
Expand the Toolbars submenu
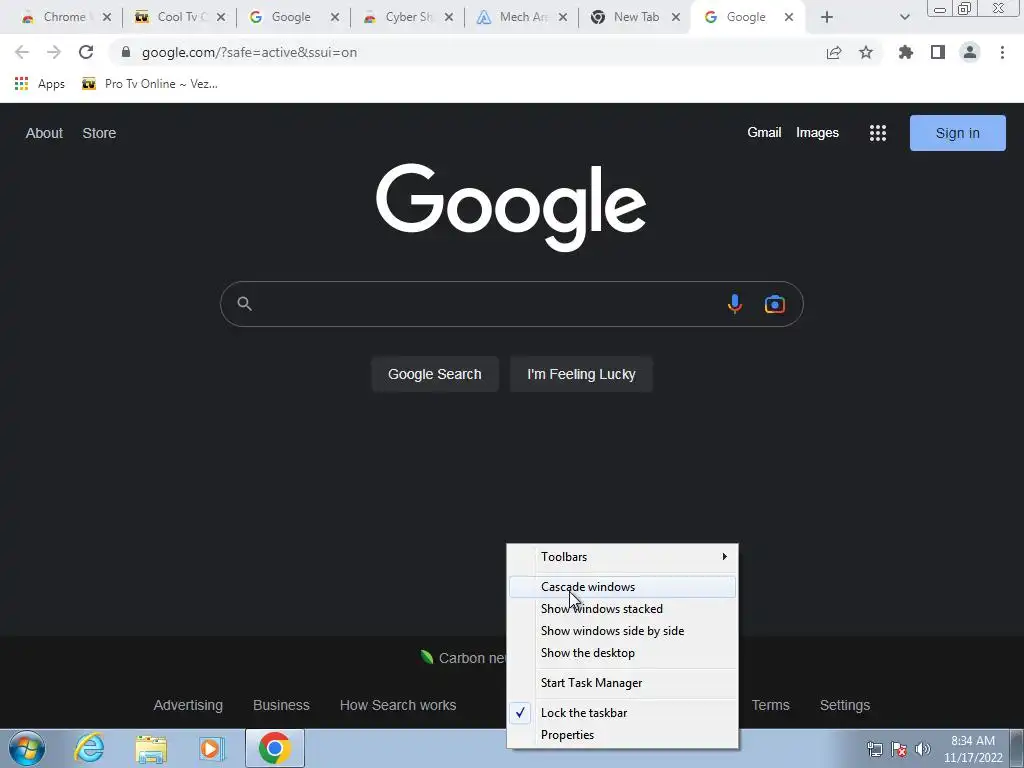(622, 557)
